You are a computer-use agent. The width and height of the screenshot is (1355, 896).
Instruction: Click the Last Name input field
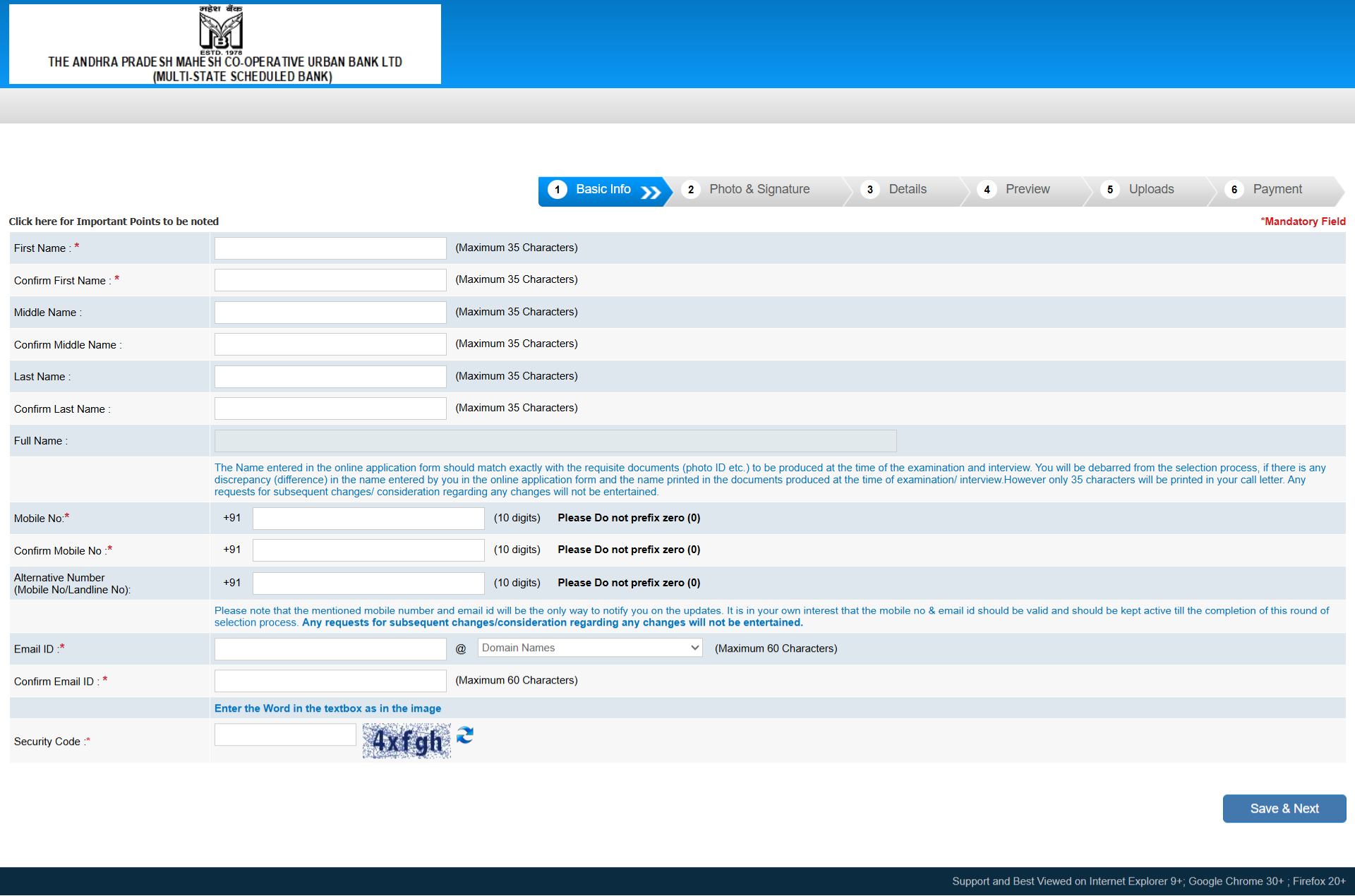330,377
